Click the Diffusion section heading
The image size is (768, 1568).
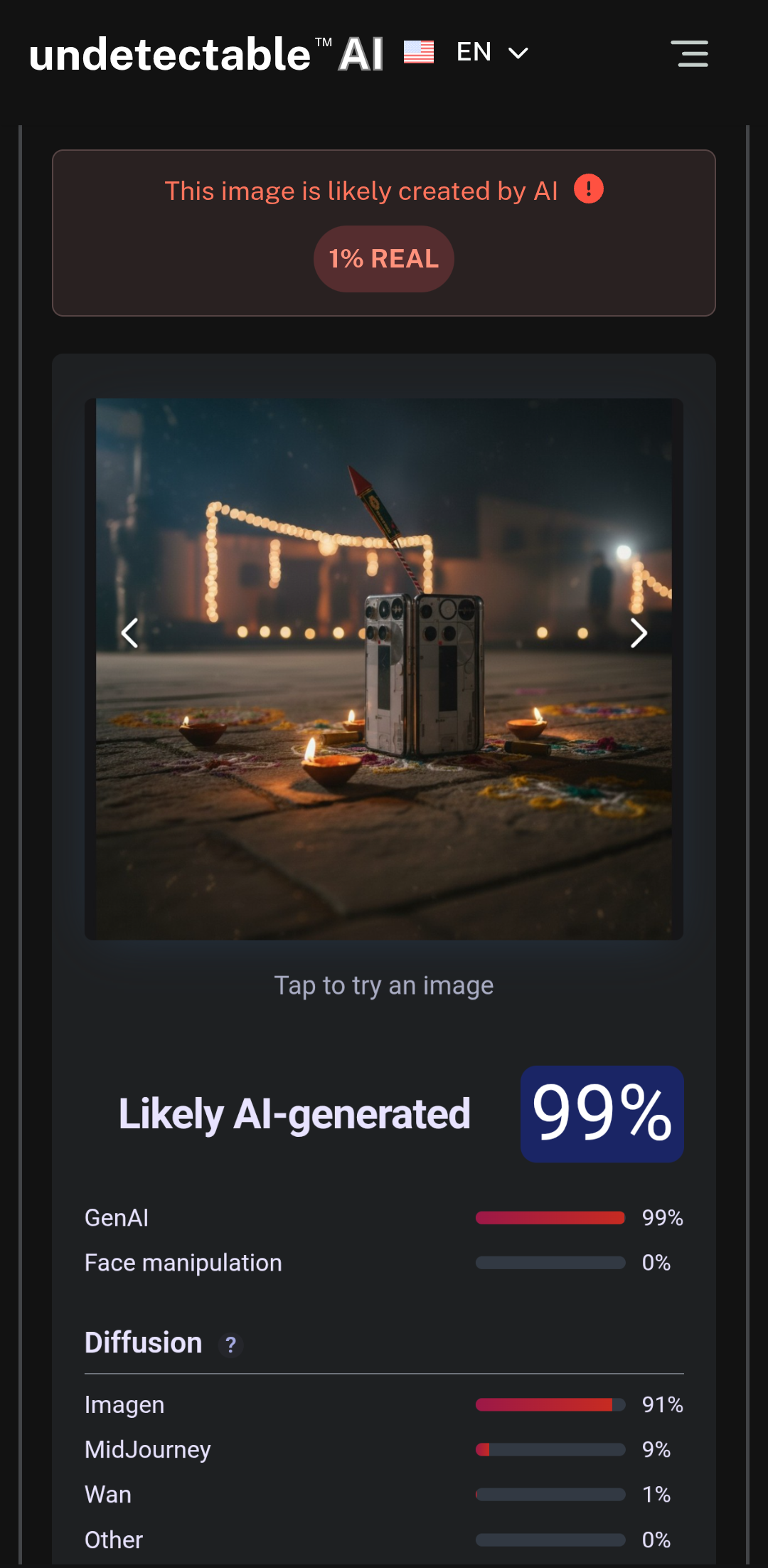144,1343
